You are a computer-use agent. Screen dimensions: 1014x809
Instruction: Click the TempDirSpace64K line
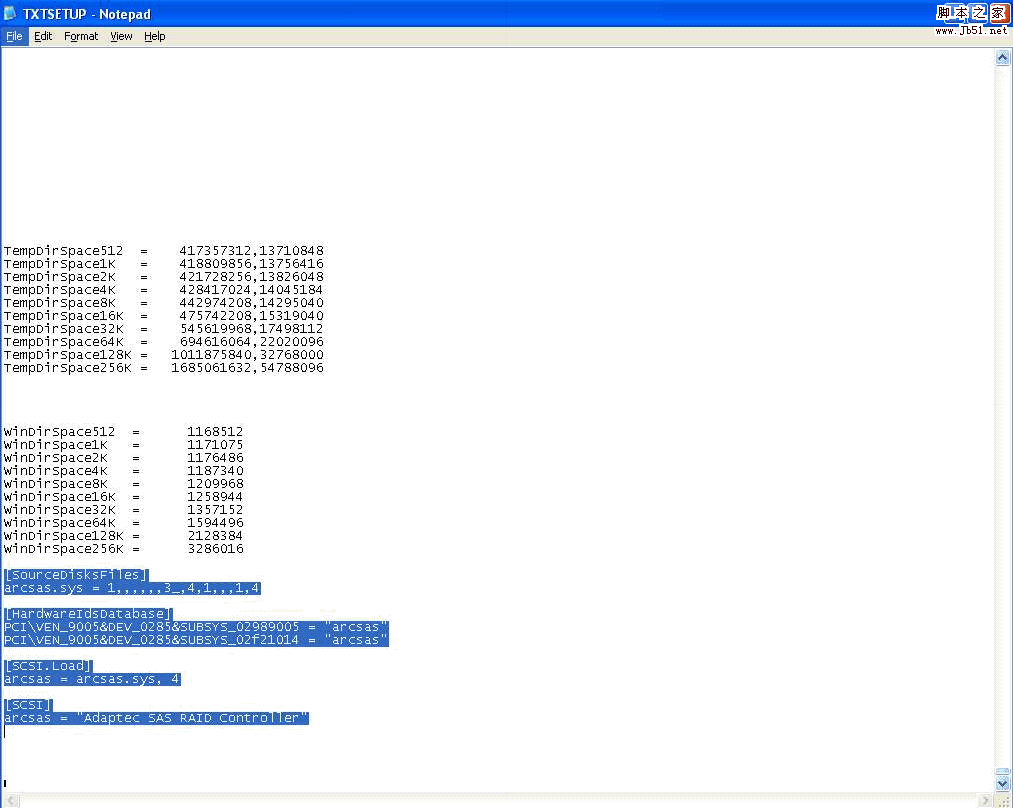coord(164,341)
